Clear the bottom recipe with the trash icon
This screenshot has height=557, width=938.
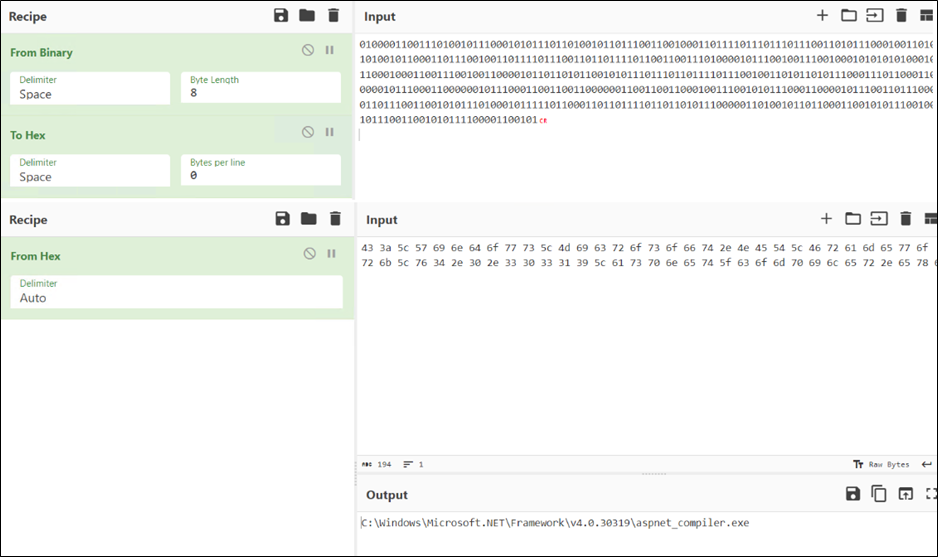coord(335,219)
